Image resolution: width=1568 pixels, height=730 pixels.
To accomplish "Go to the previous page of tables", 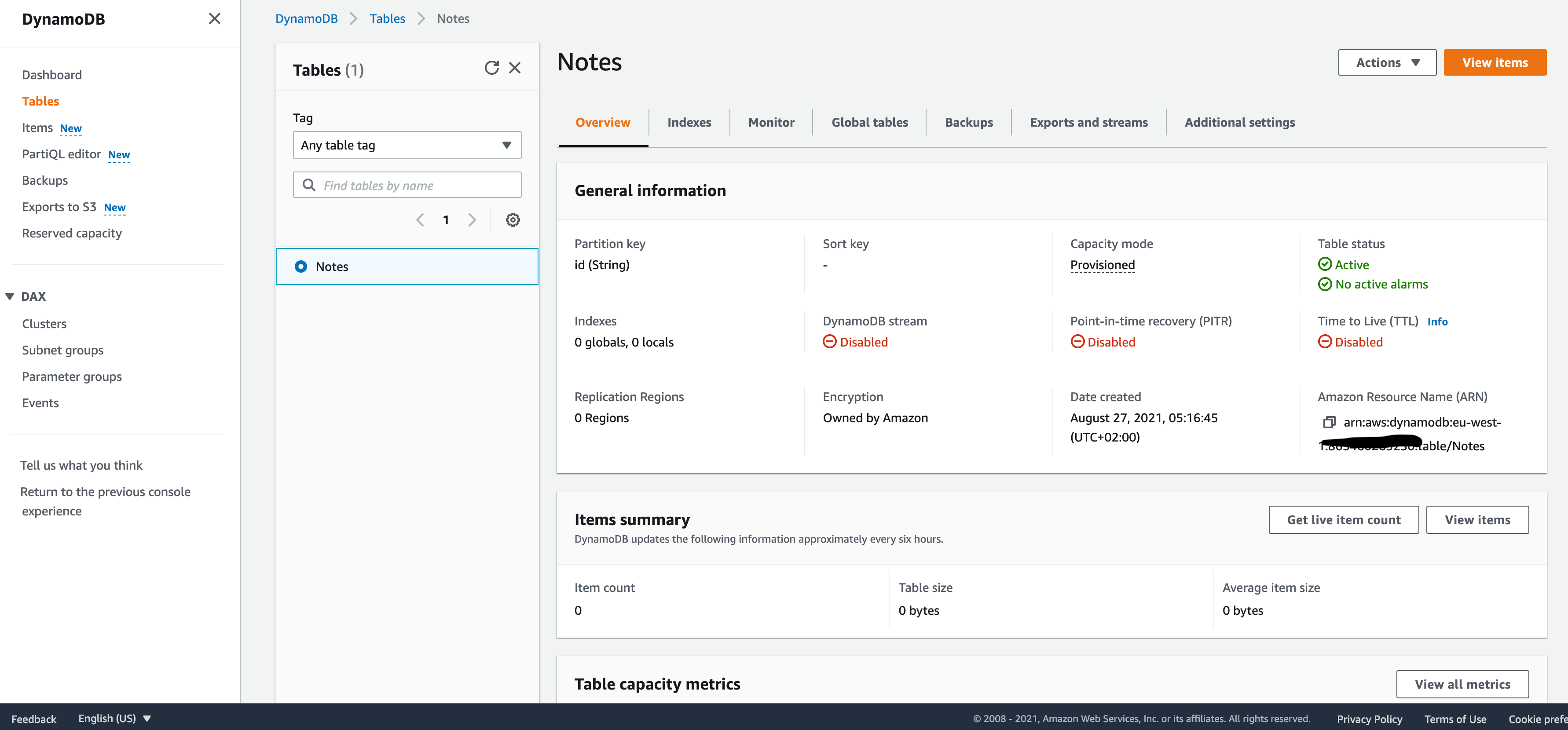I will coord(420,219).
